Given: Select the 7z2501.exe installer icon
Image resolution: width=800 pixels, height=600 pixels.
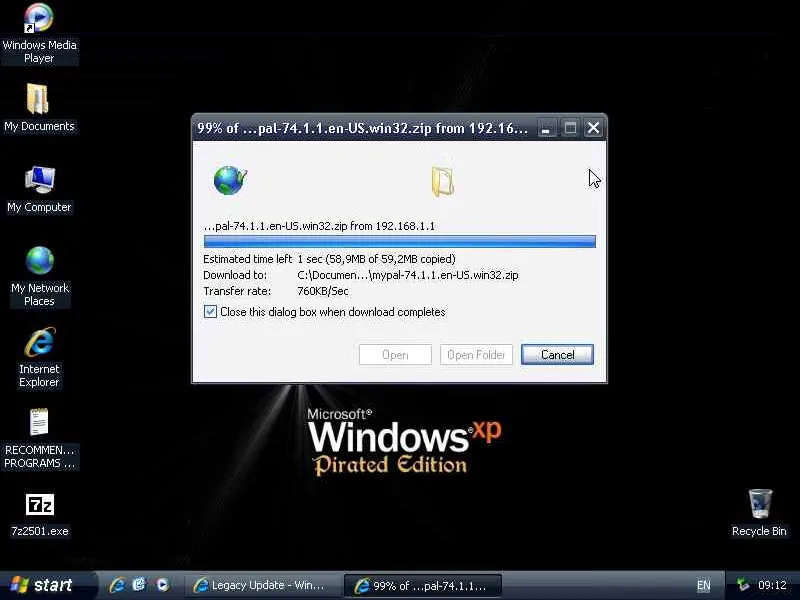Looking at the screenshot, I should pos(39,514).
